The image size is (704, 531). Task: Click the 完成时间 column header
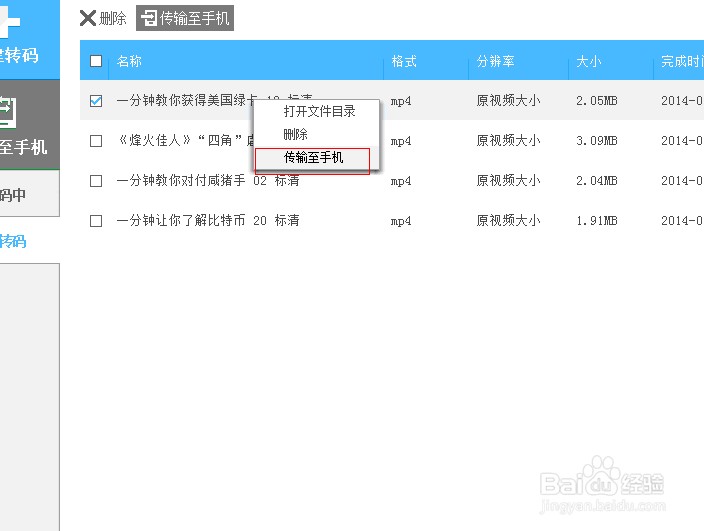[x=682, y=61]
